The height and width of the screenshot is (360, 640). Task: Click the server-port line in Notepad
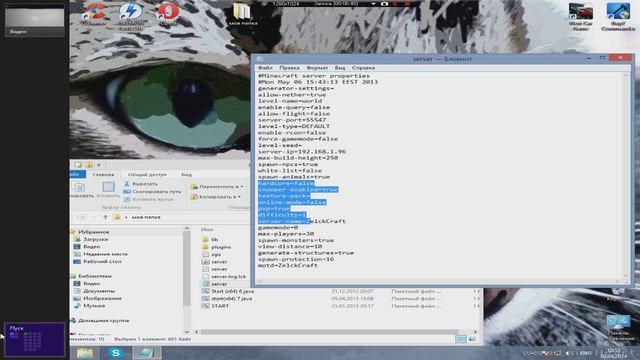click(x=292, y=120)
